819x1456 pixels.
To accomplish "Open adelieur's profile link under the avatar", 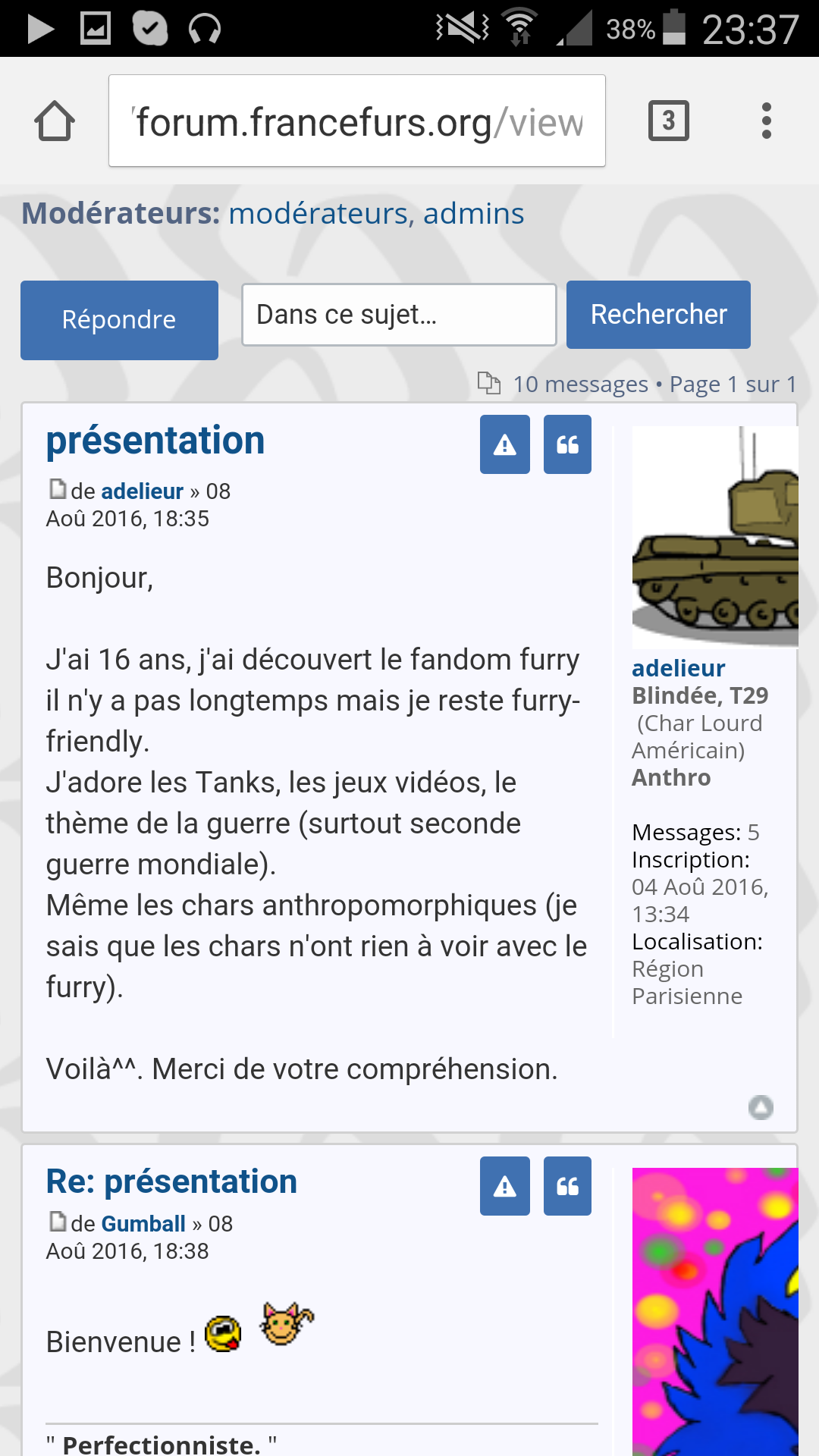I will point(678,668).
